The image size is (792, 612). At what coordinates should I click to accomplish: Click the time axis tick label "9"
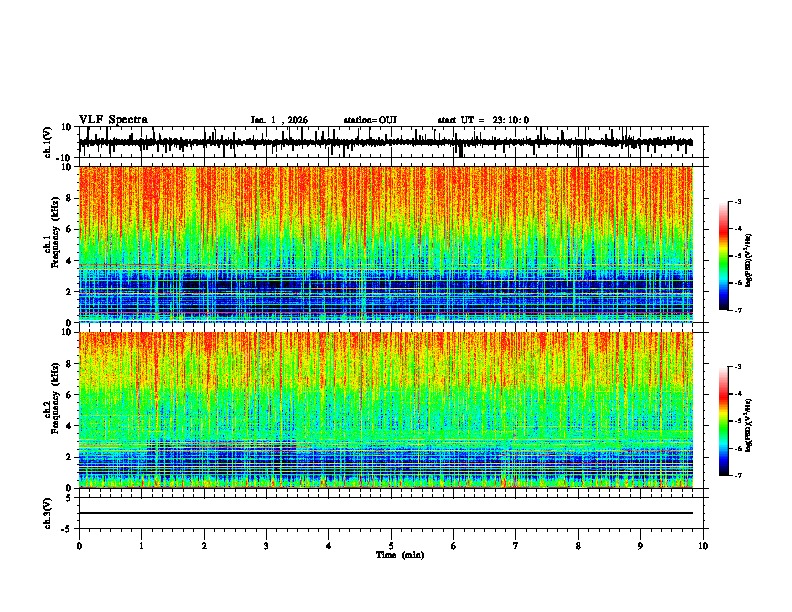coord(640,546)
